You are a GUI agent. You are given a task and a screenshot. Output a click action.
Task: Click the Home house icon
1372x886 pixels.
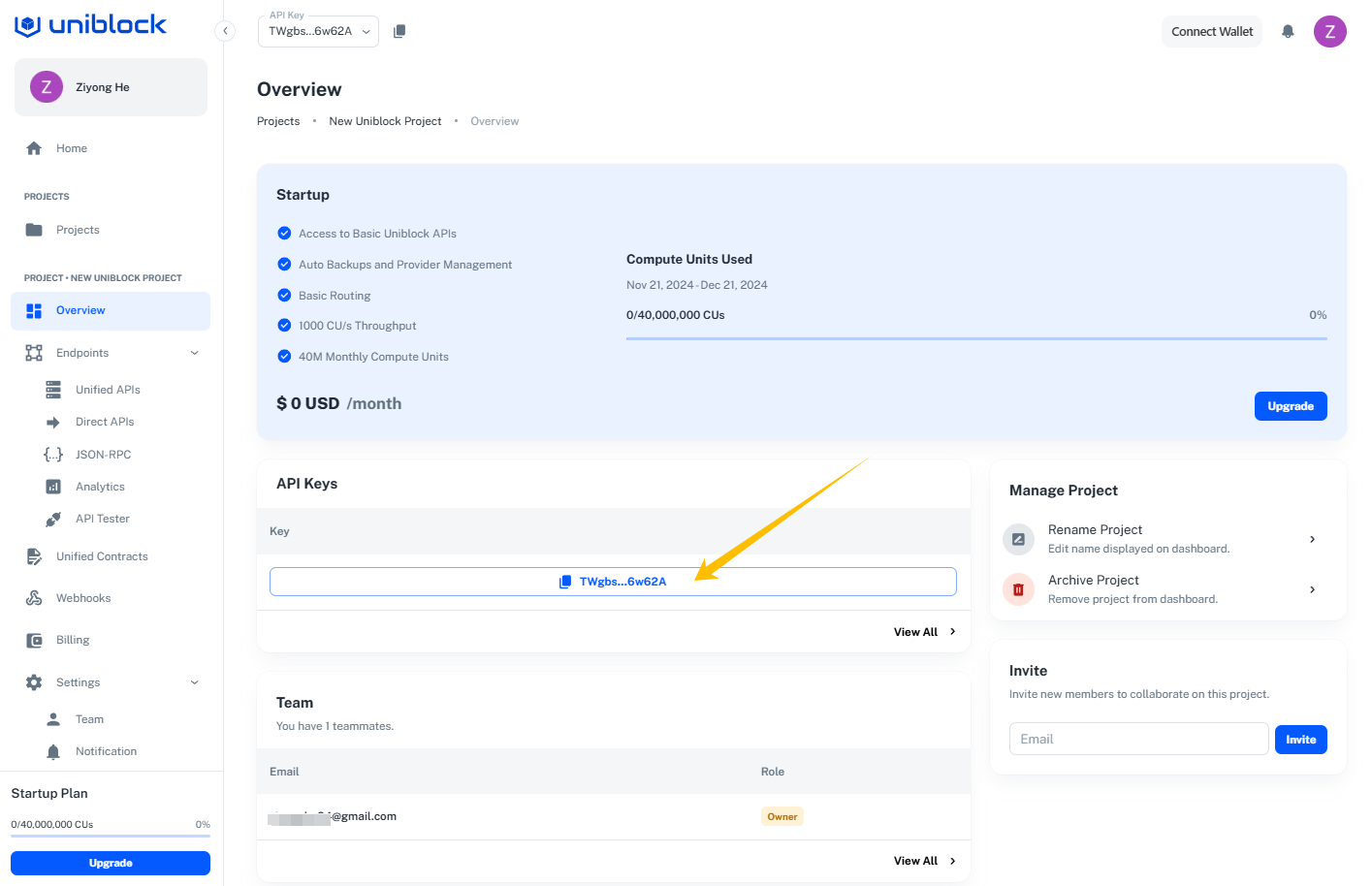[34, 148]
